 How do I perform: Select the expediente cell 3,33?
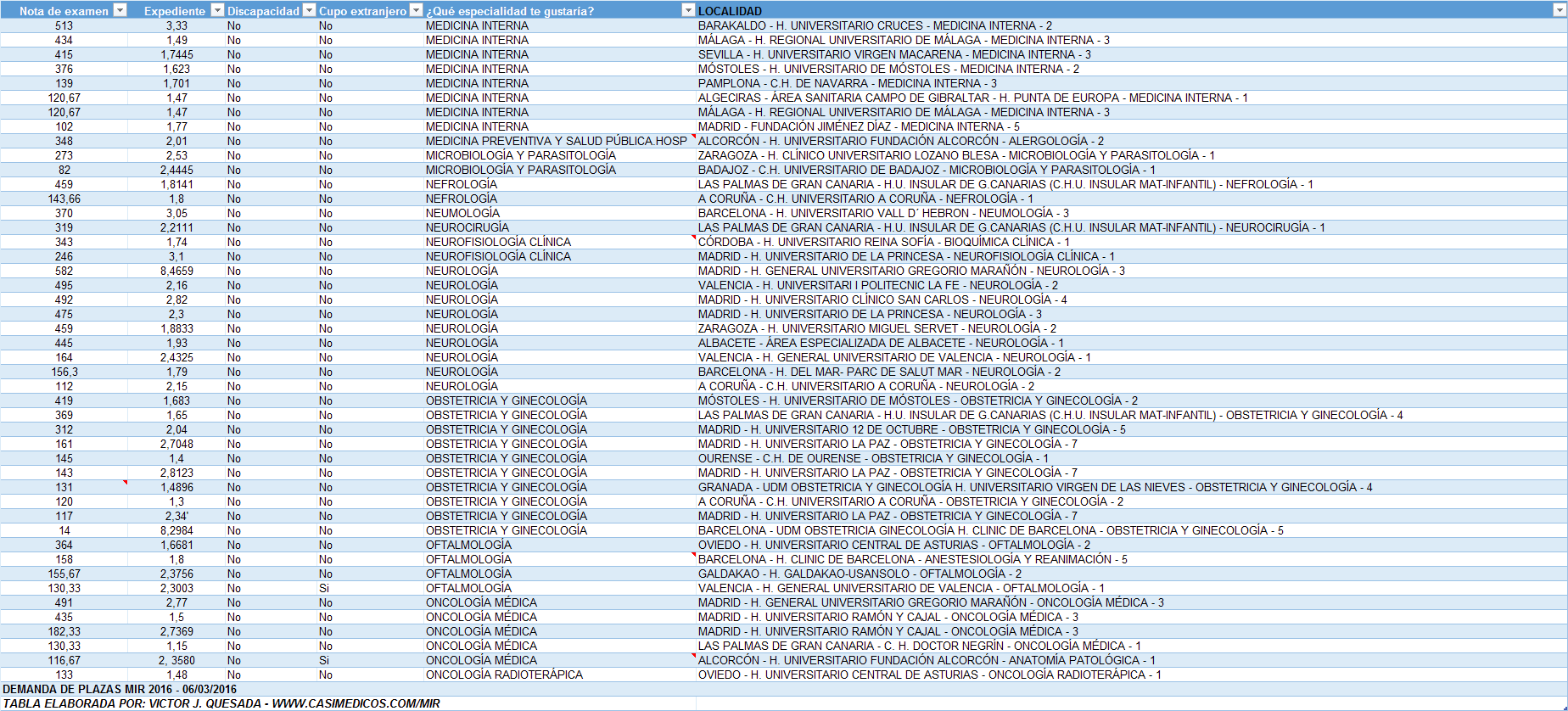(176, 25)
